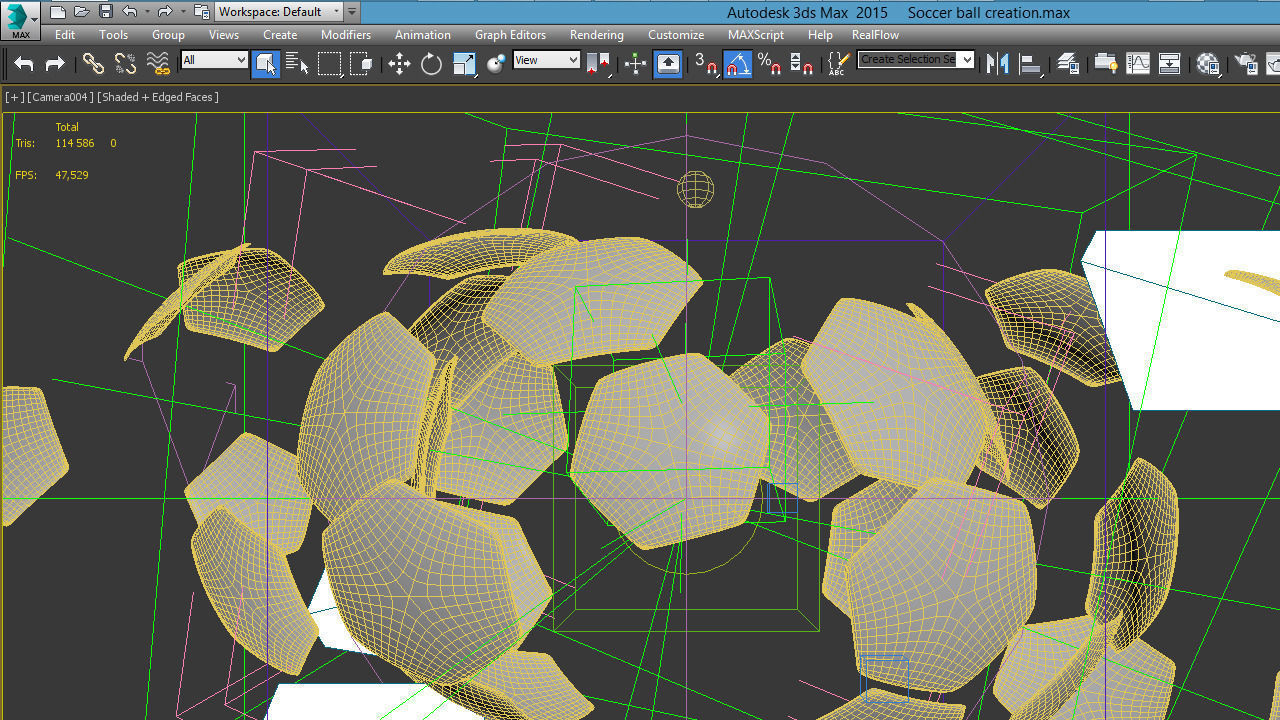
Task: Expand the Redo history dropdown arrow
Action: coord(183,12)
